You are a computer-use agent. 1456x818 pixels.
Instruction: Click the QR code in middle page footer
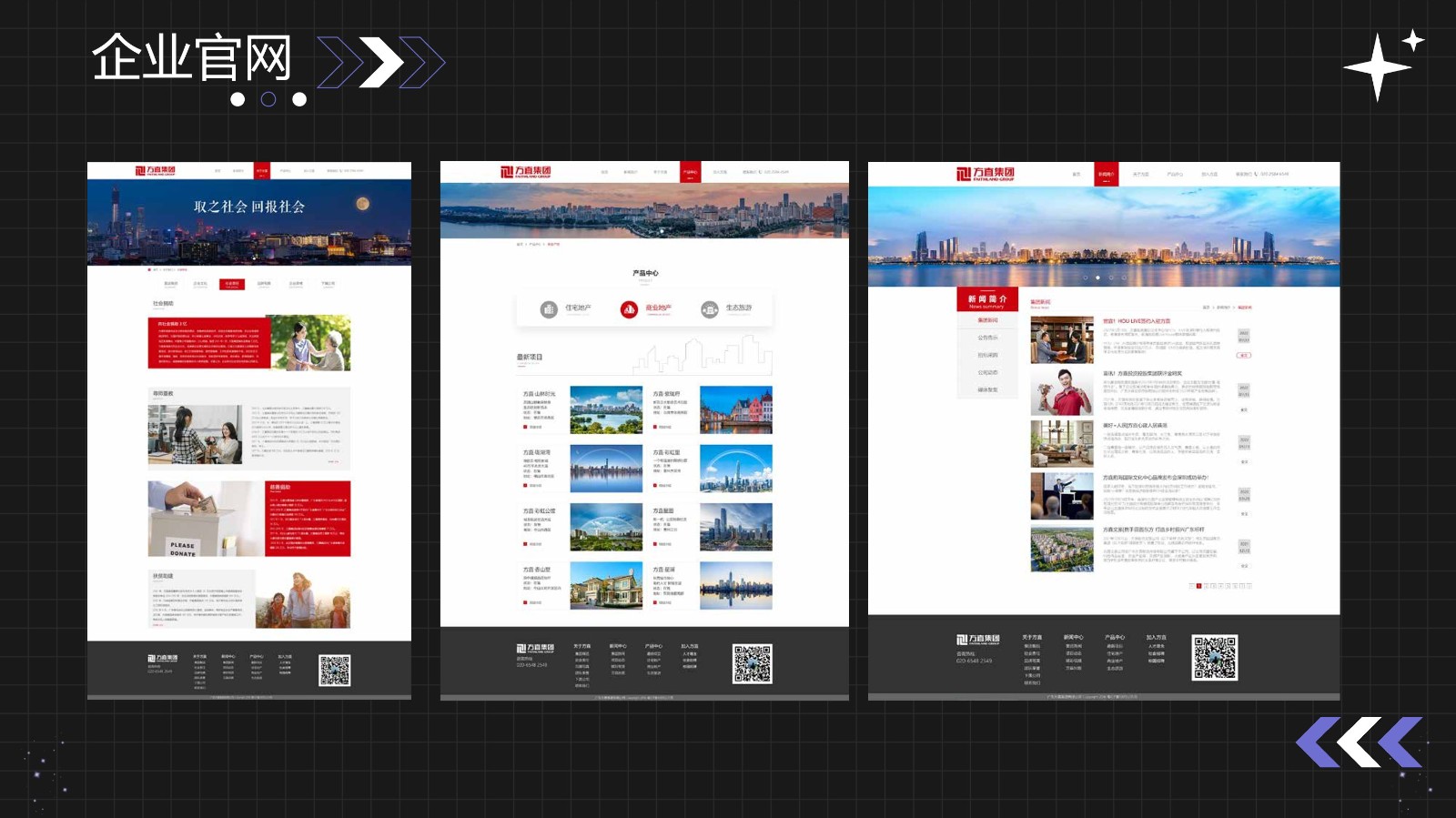click(x=753, y=664)
